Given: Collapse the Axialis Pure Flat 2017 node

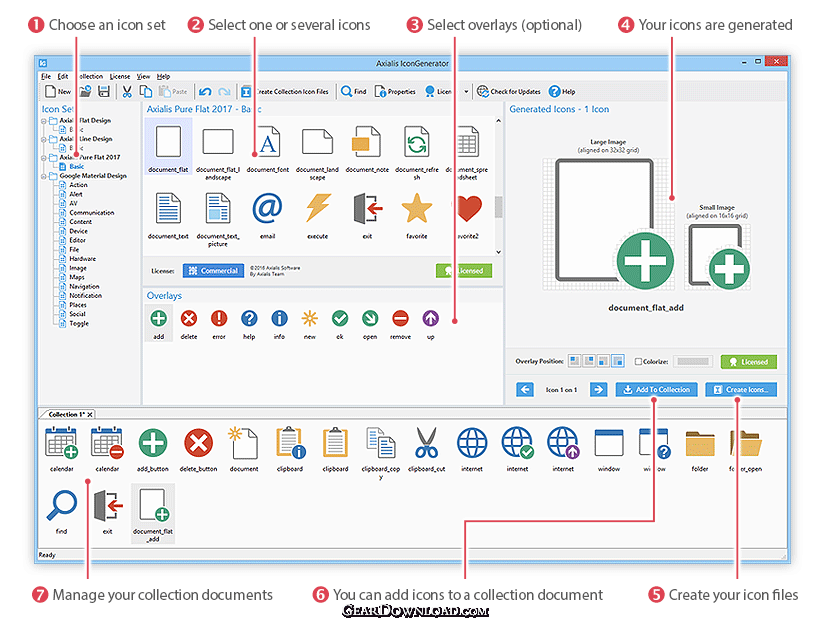Looking at the screenshot, I should point(44,158).
